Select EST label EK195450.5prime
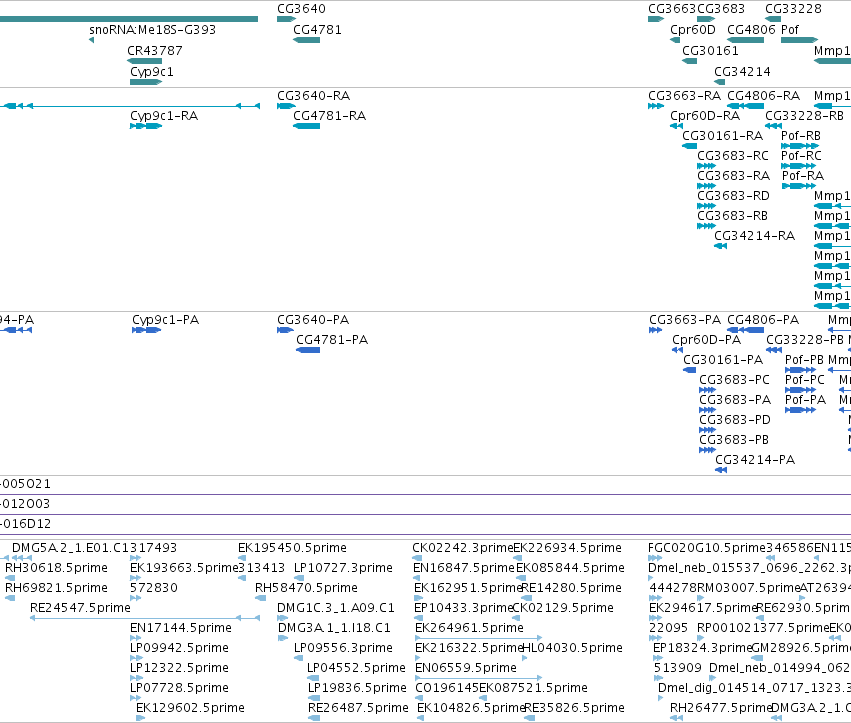Viewport: 851px width, 723px height. [292, 548]
